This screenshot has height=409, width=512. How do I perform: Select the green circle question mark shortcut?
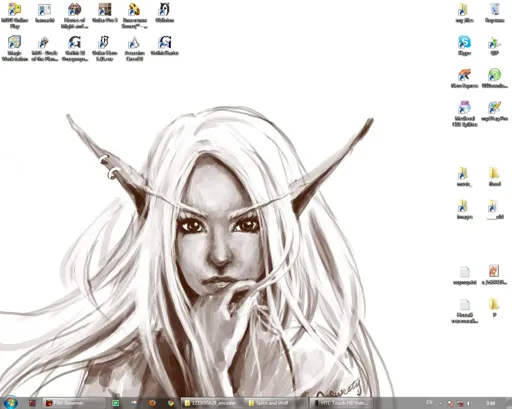click(x=495, y=78)
